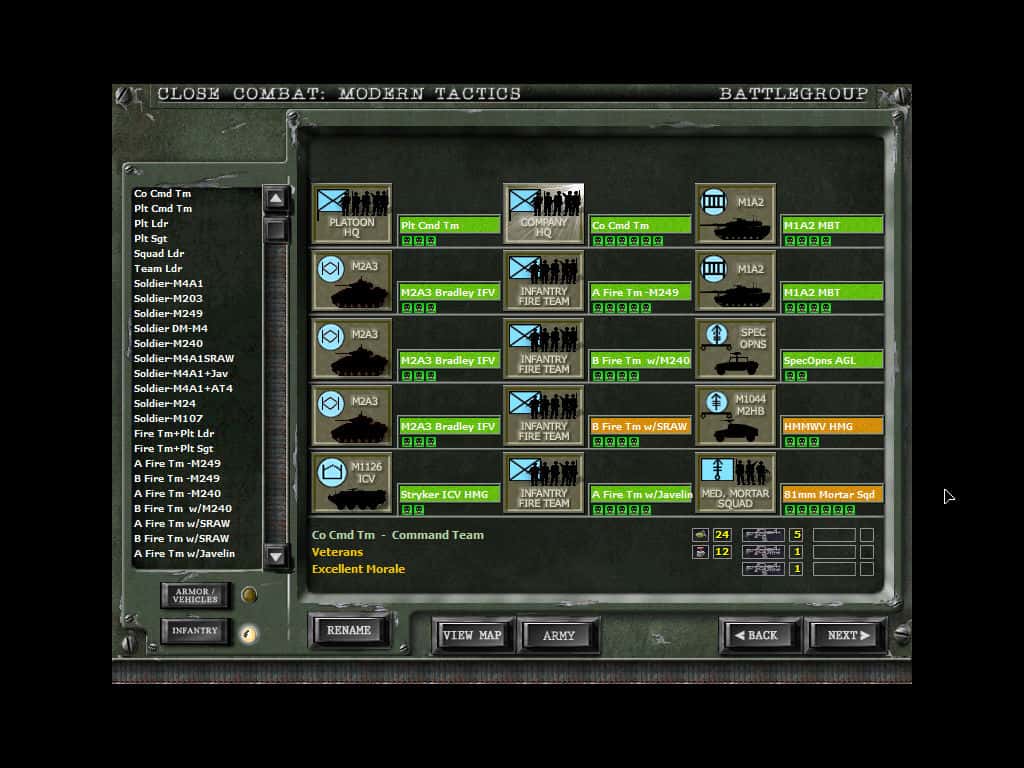Click the count value 12
The height and width of the screenshot is (768, 1024).
coord(722,552)
